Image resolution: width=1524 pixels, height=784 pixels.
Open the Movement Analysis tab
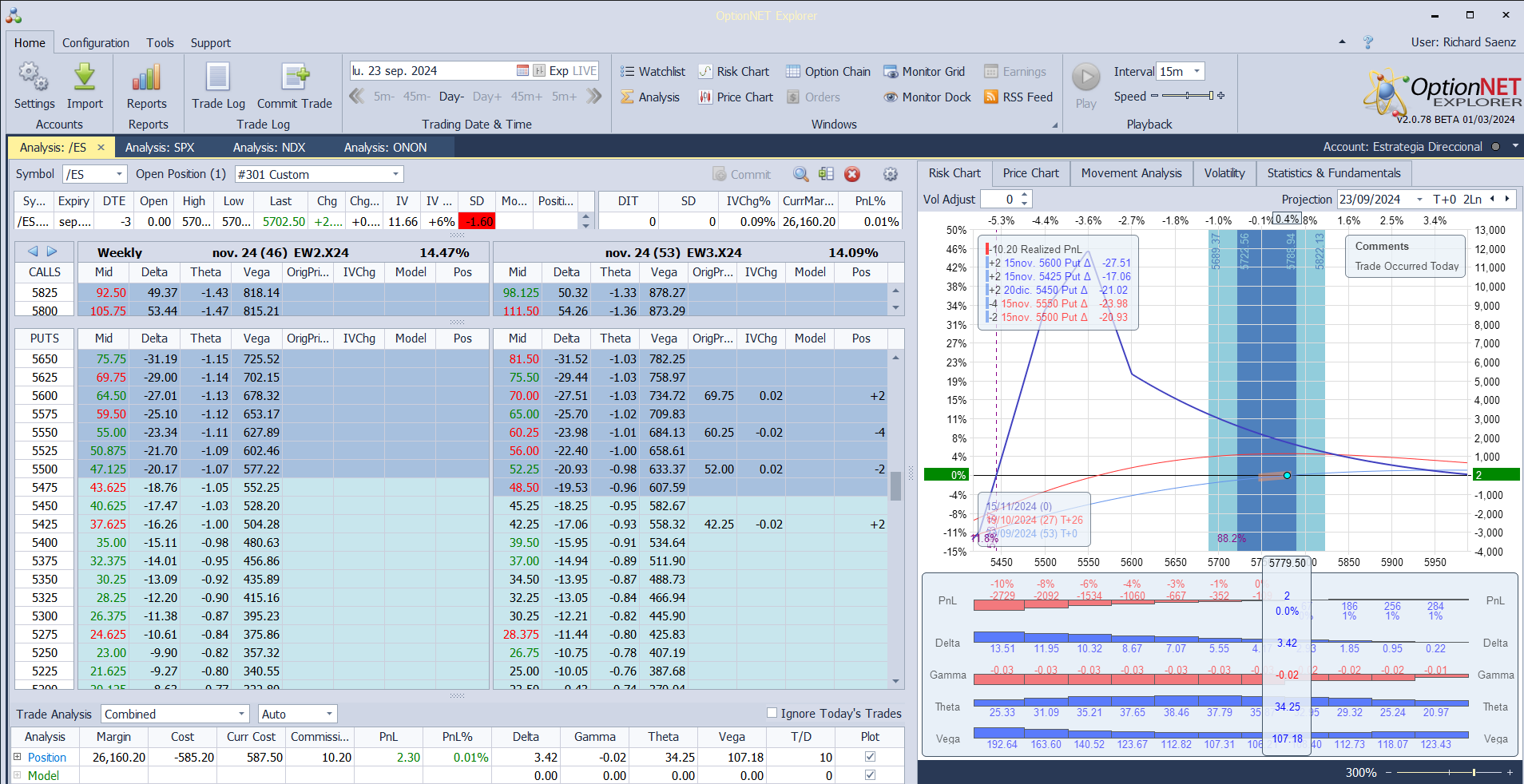point(1131,173)
